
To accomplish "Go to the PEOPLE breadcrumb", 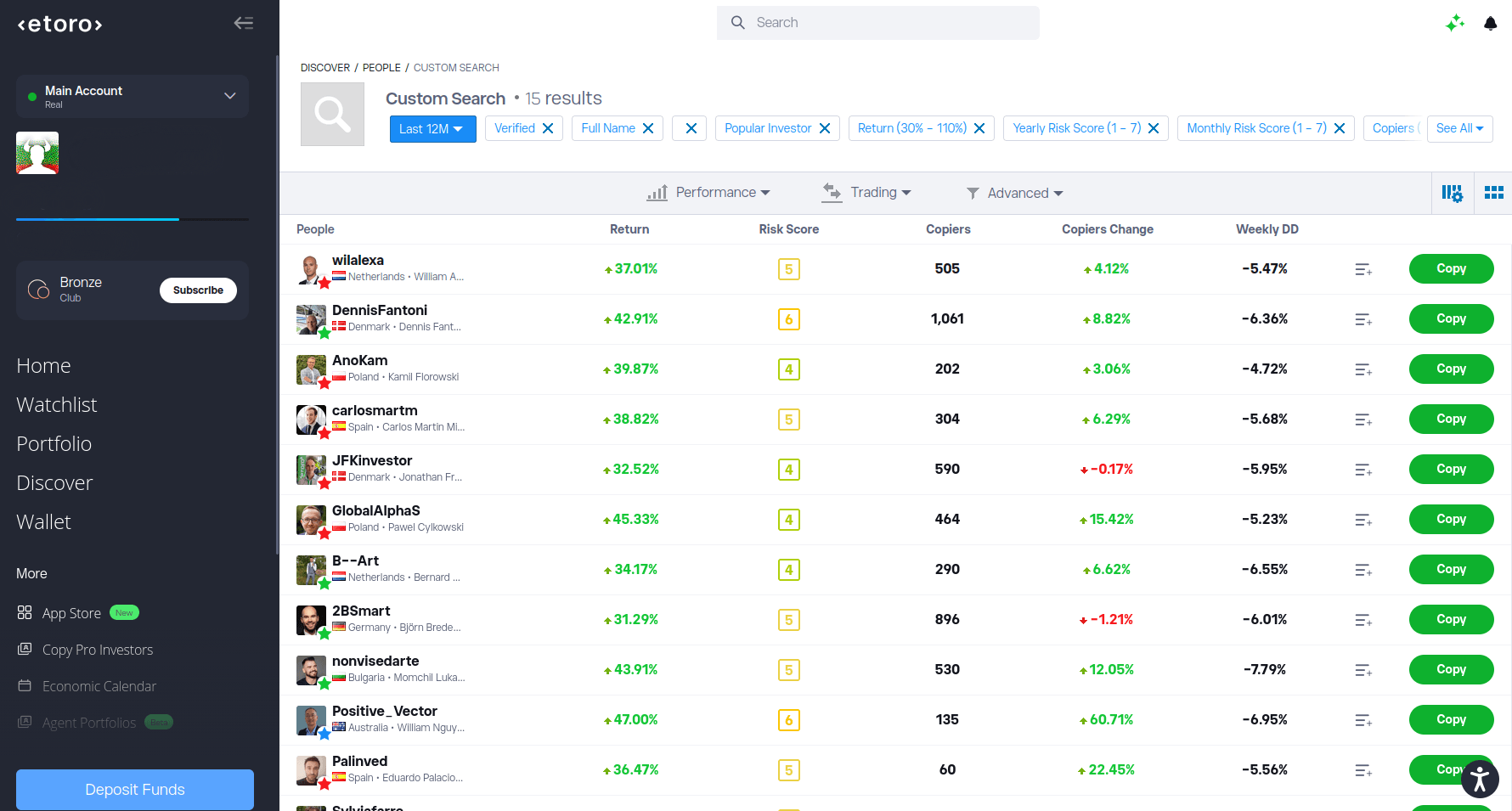I will pyautogui.click(x=381, y=68).
